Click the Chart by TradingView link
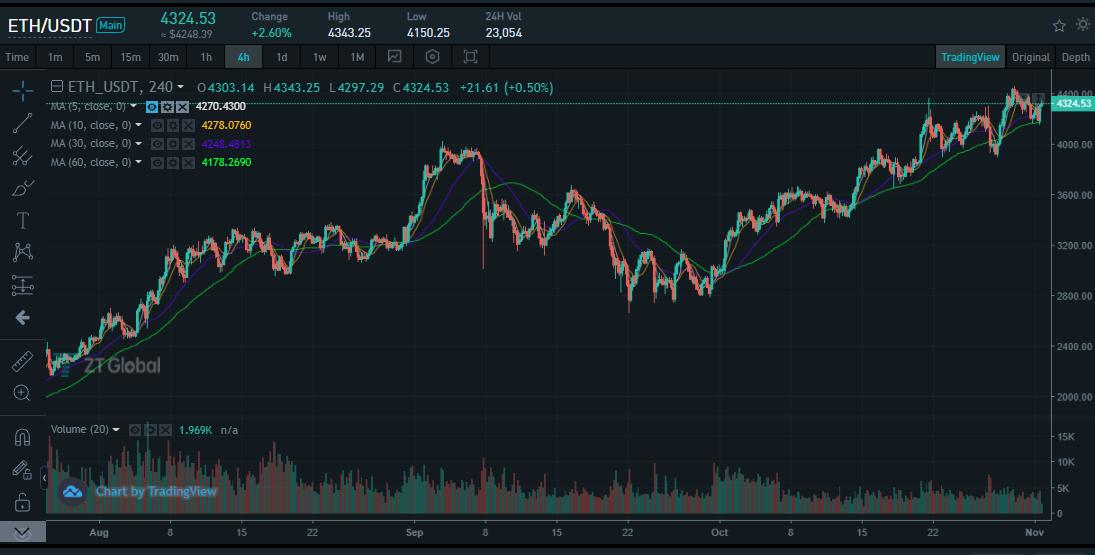 point(156,491)
